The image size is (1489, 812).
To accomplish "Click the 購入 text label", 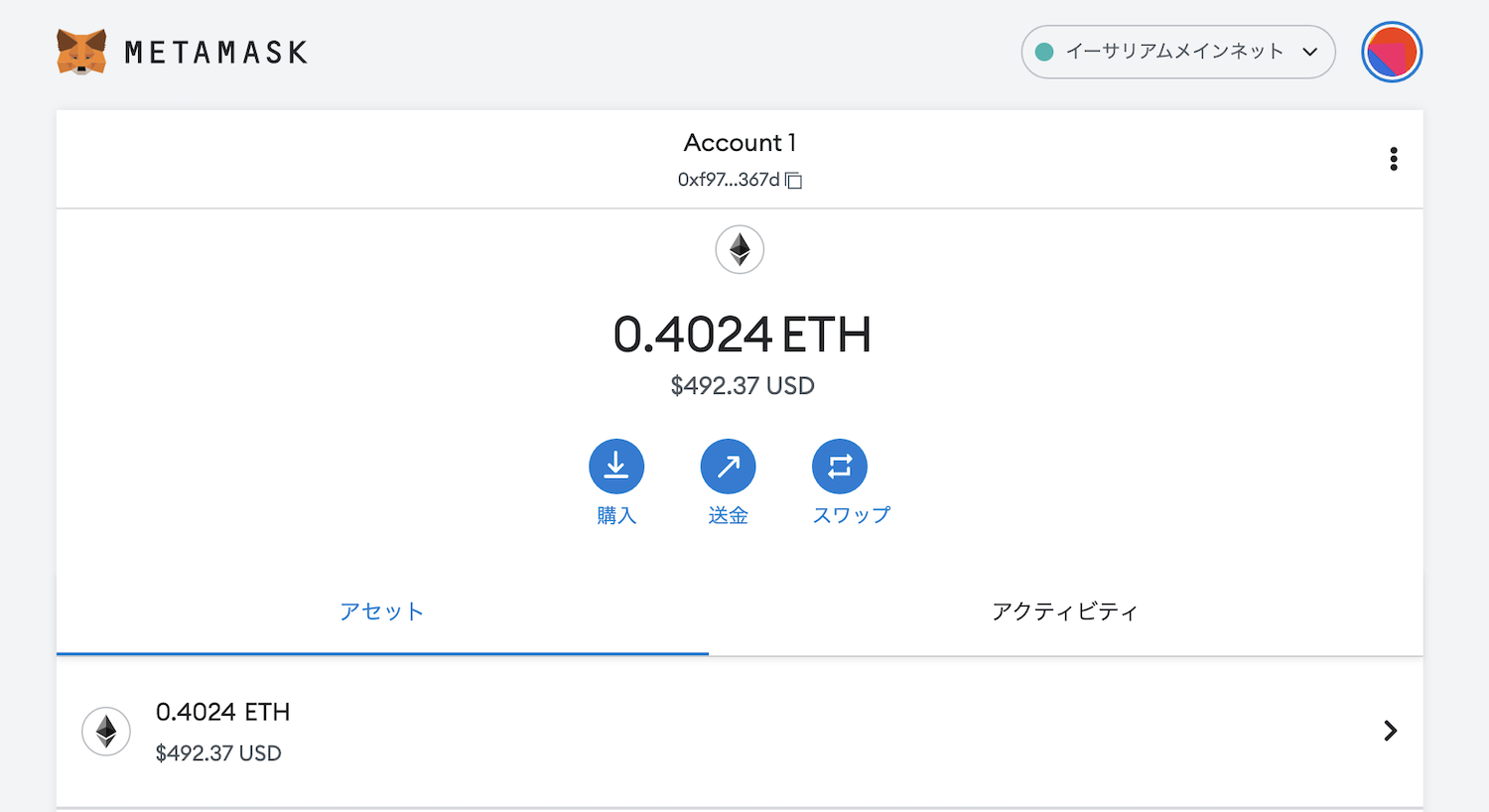I will pos(616,515).
